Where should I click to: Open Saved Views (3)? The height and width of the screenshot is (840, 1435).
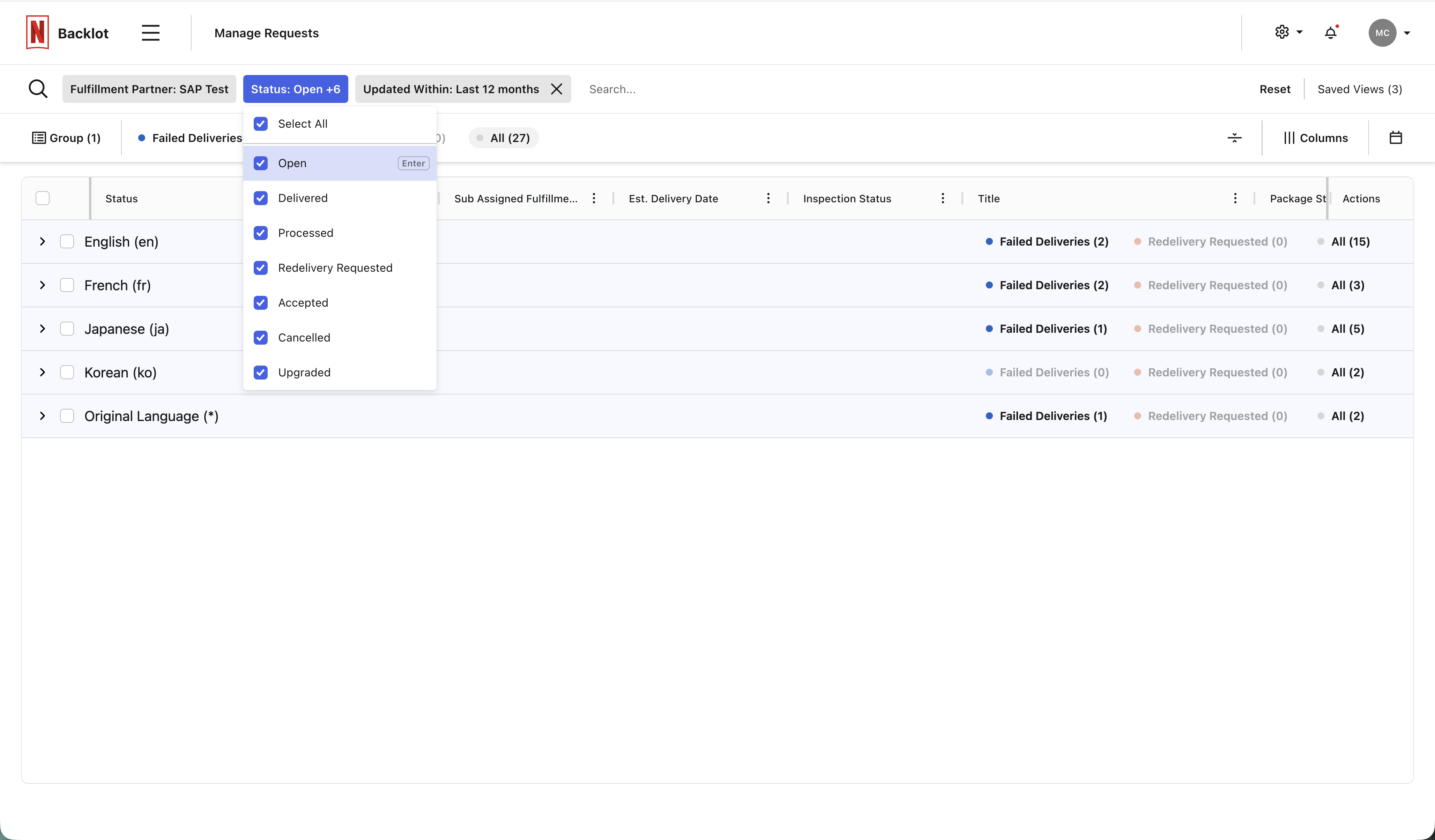tap(1360, 89)
